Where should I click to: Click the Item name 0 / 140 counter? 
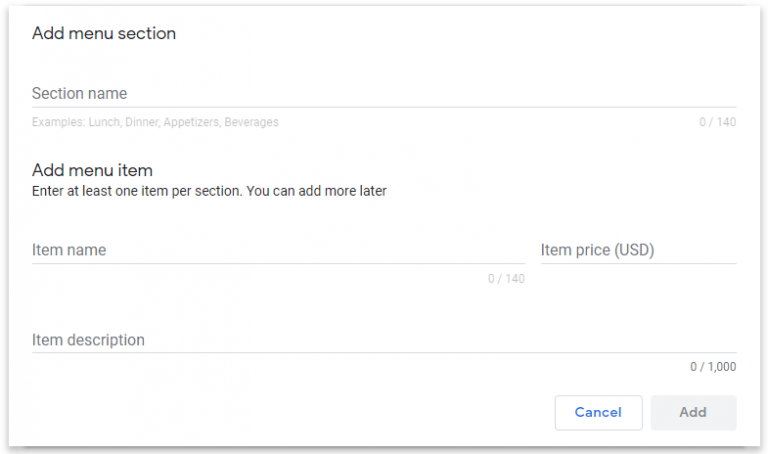506,279
